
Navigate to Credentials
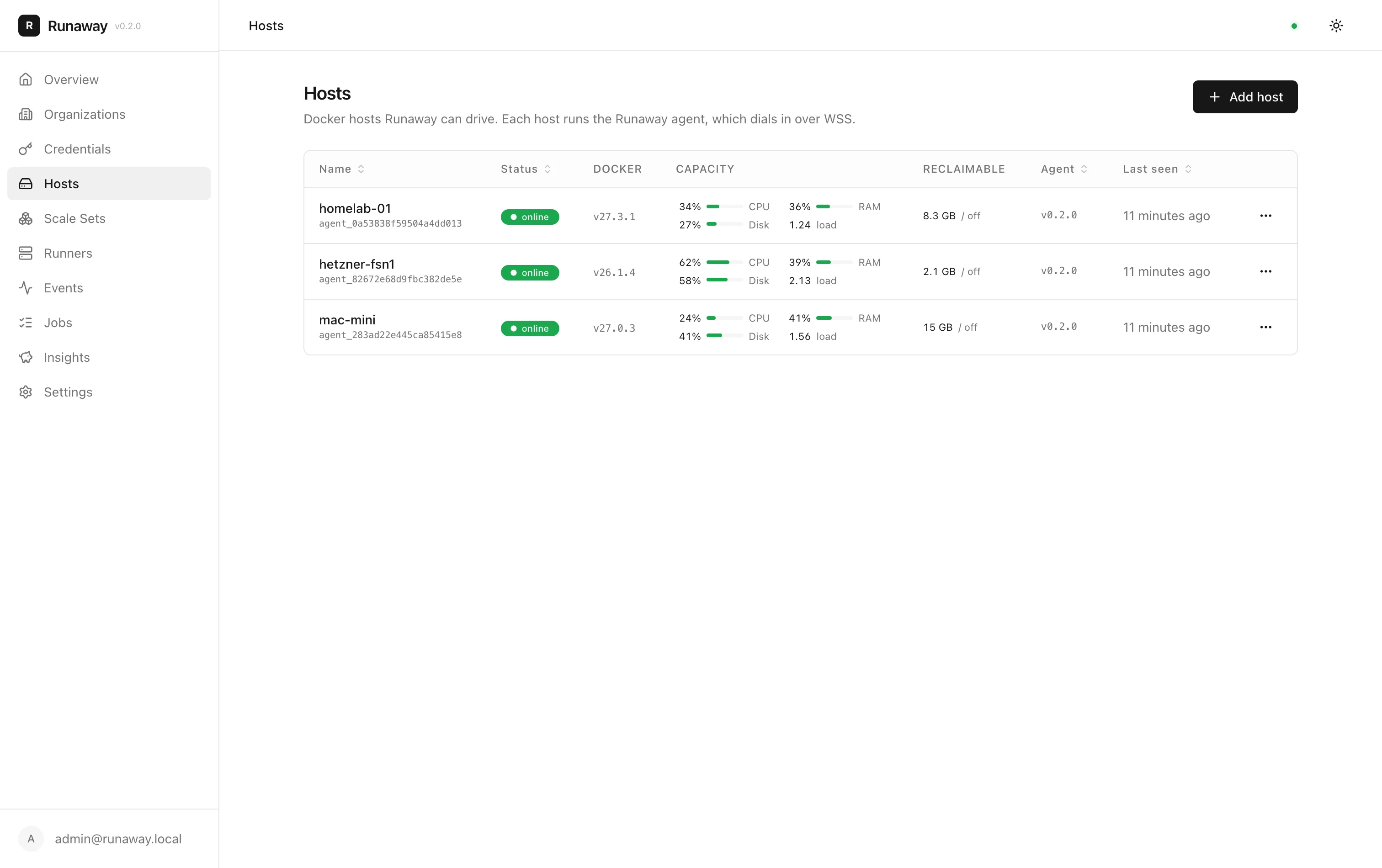(109, 149)
